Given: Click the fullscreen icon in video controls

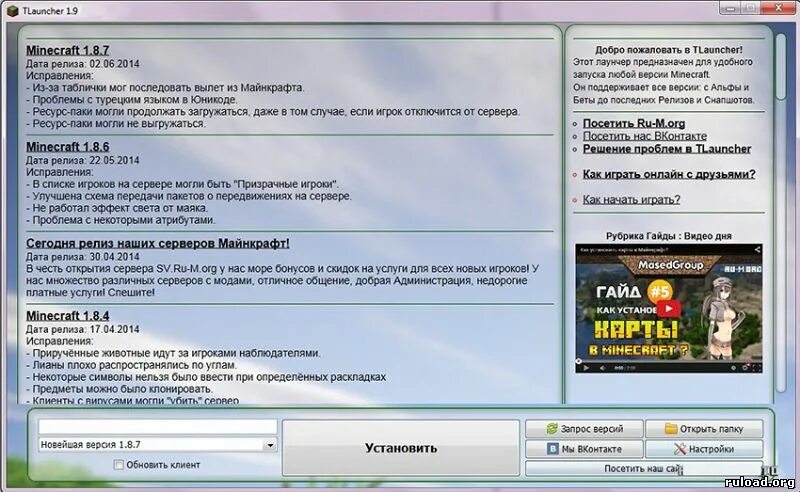Looking at the screenshot, I should 757,367.
